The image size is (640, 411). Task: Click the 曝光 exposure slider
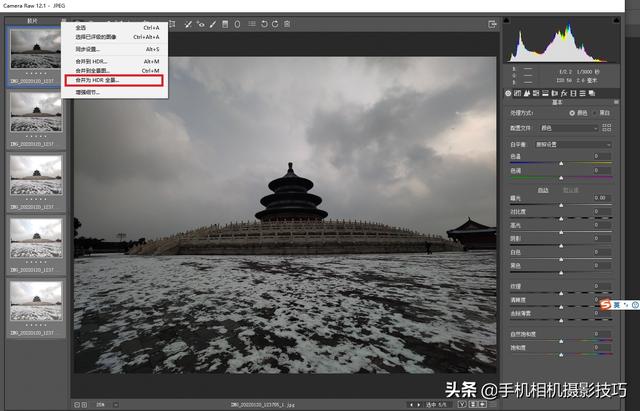tap(560, 205)
